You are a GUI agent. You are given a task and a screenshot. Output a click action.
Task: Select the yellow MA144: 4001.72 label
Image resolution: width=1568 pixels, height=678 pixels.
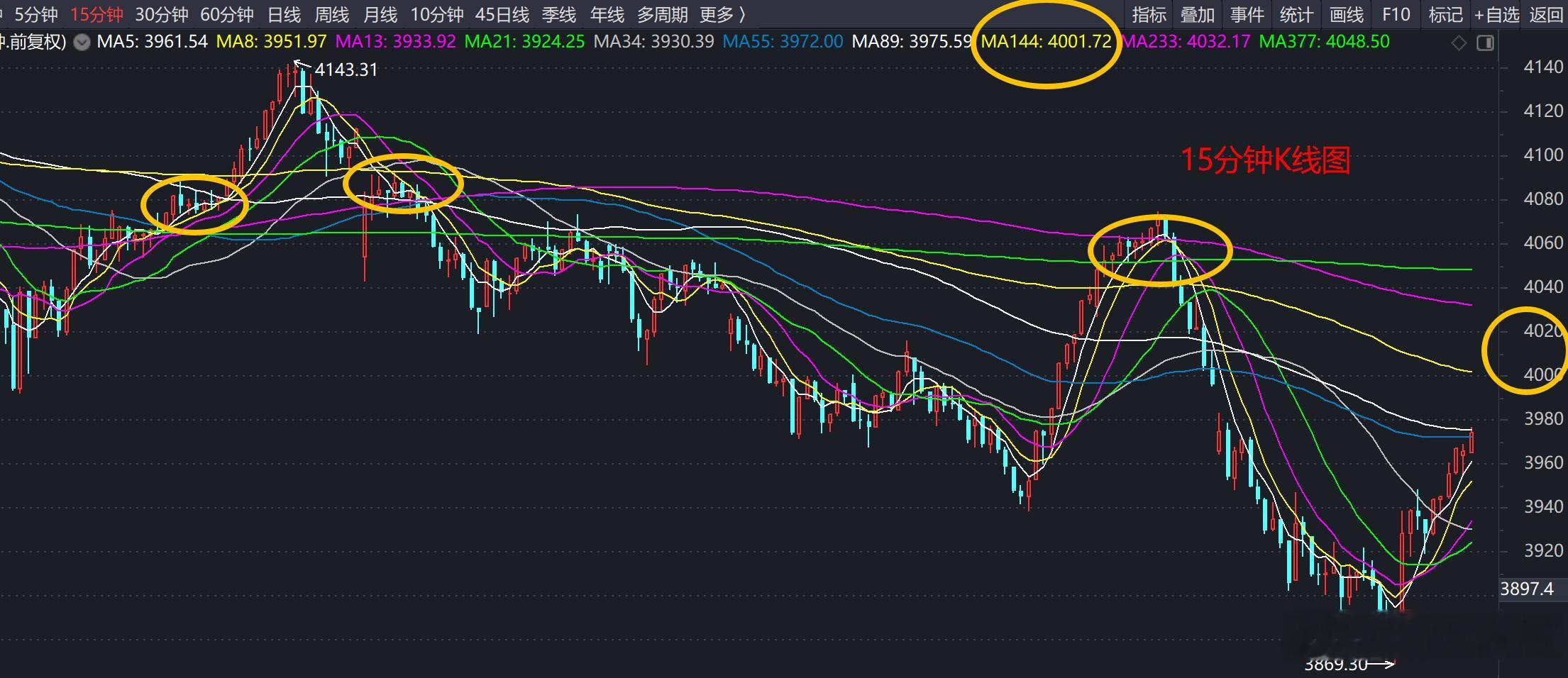(x=1046, y=42)
